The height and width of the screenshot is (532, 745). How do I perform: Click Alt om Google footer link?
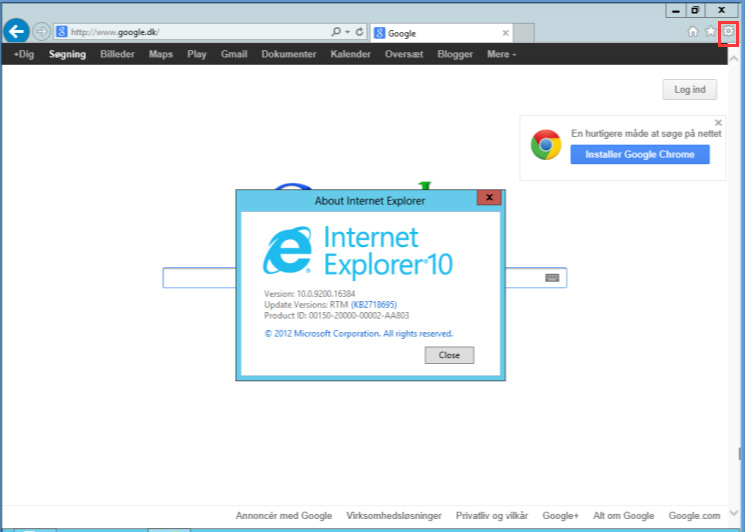coord(623,516)
